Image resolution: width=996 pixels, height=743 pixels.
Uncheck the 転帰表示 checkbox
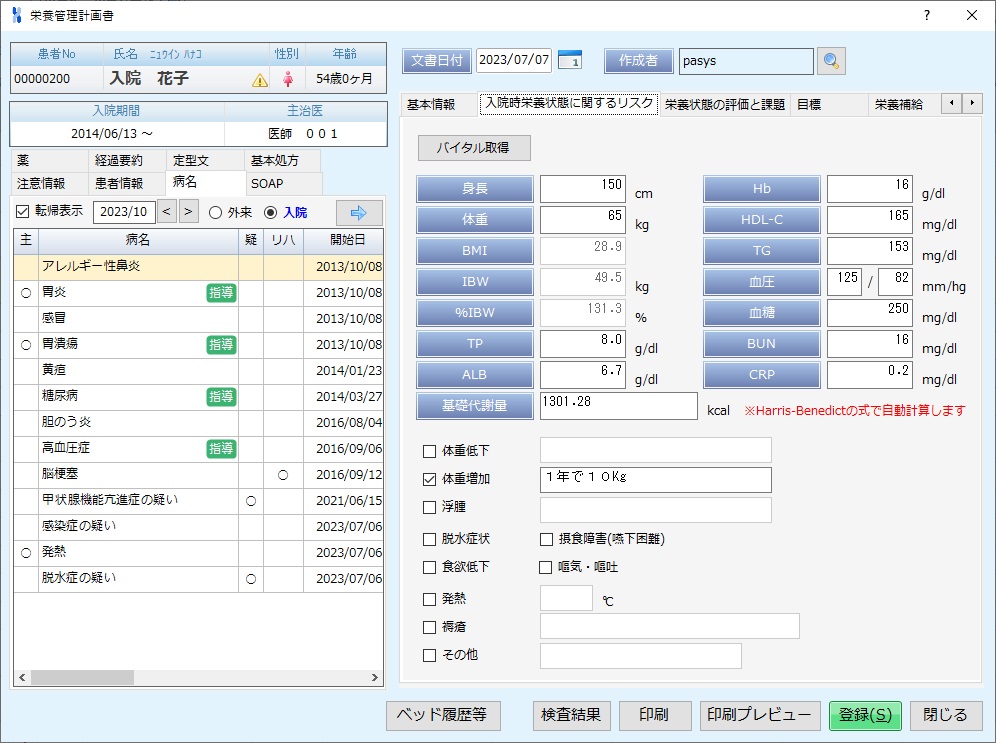click(21, 212)
